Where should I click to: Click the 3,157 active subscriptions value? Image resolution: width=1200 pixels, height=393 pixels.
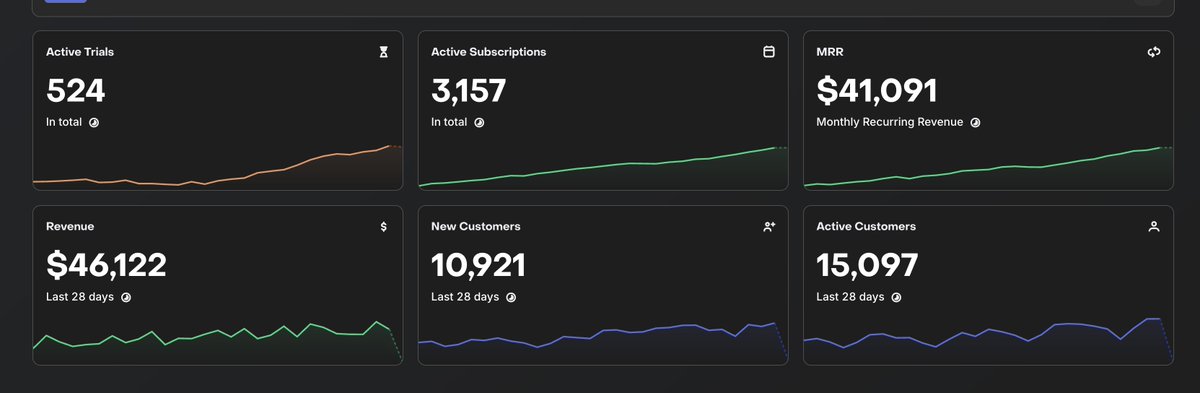[x=468, y=91]
